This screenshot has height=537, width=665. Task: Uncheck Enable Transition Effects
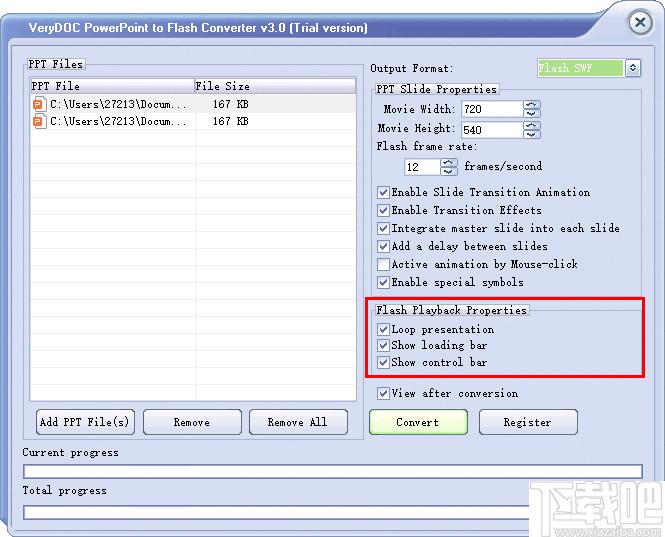(383, 210)
